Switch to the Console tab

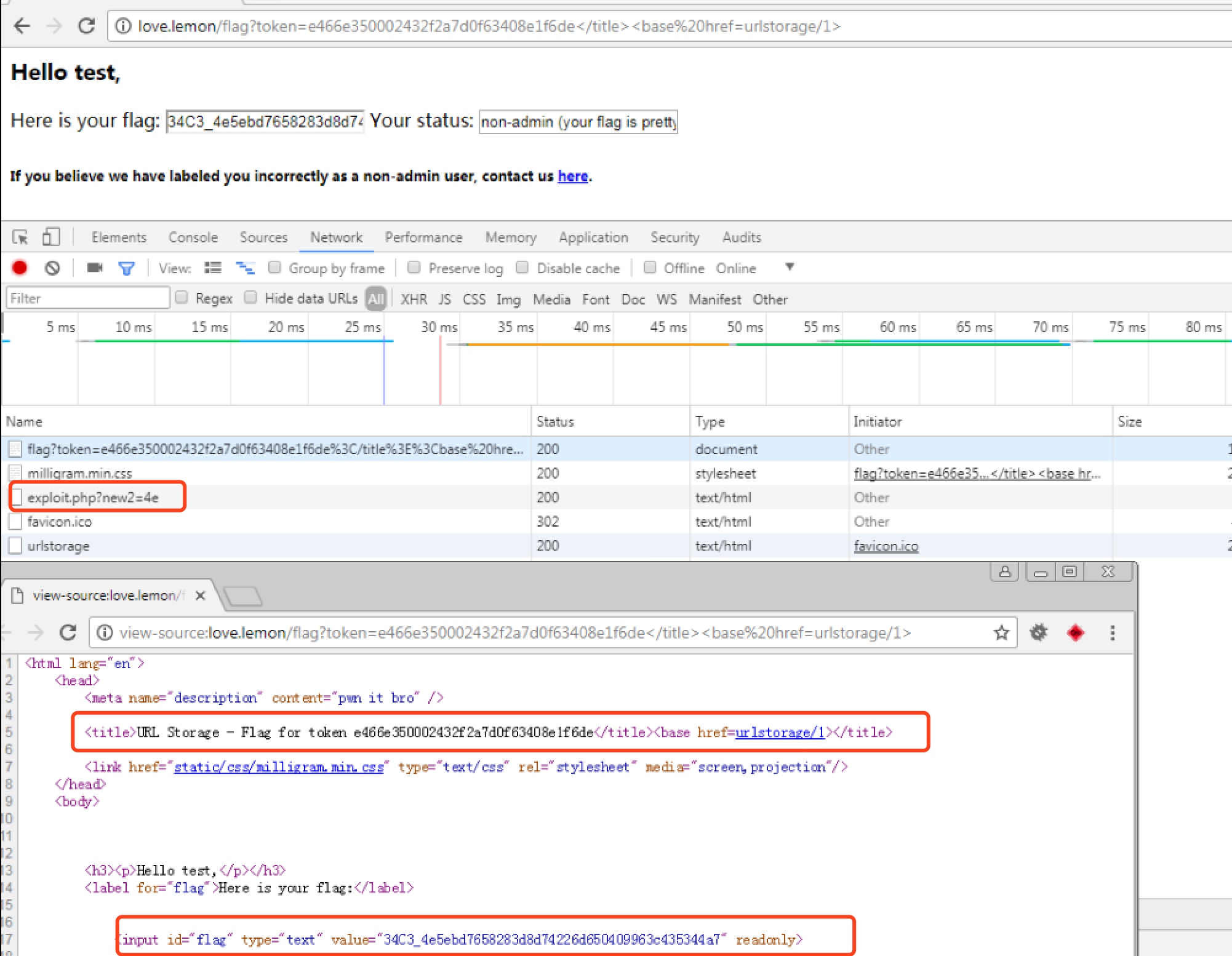coord(193,237)
